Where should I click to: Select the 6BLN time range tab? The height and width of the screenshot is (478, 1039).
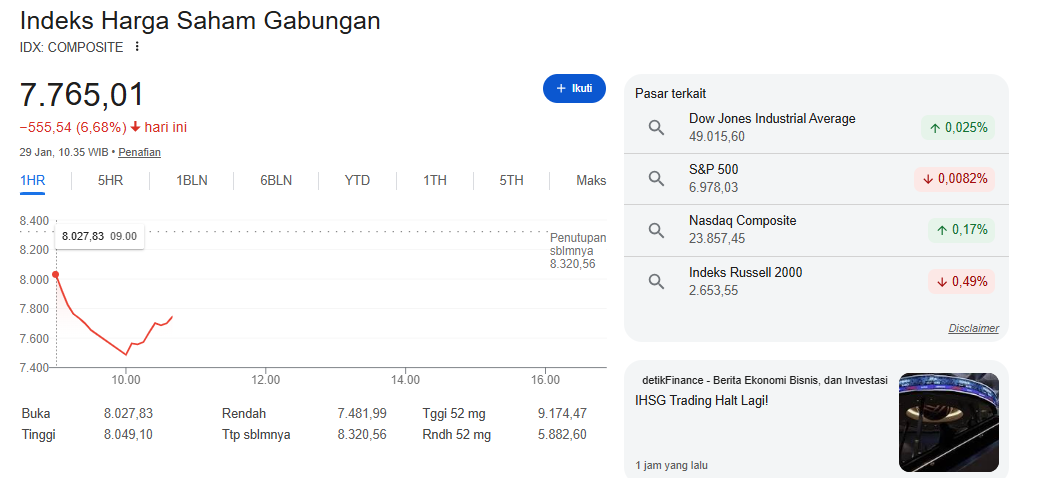[276, 180]
